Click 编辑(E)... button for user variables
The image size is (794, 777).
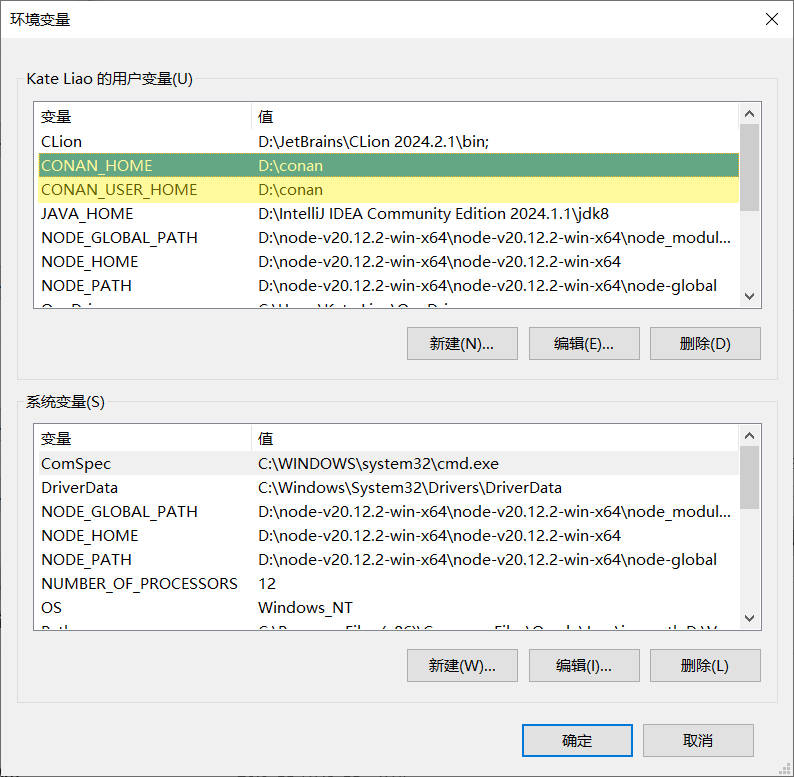click(583, 343)
